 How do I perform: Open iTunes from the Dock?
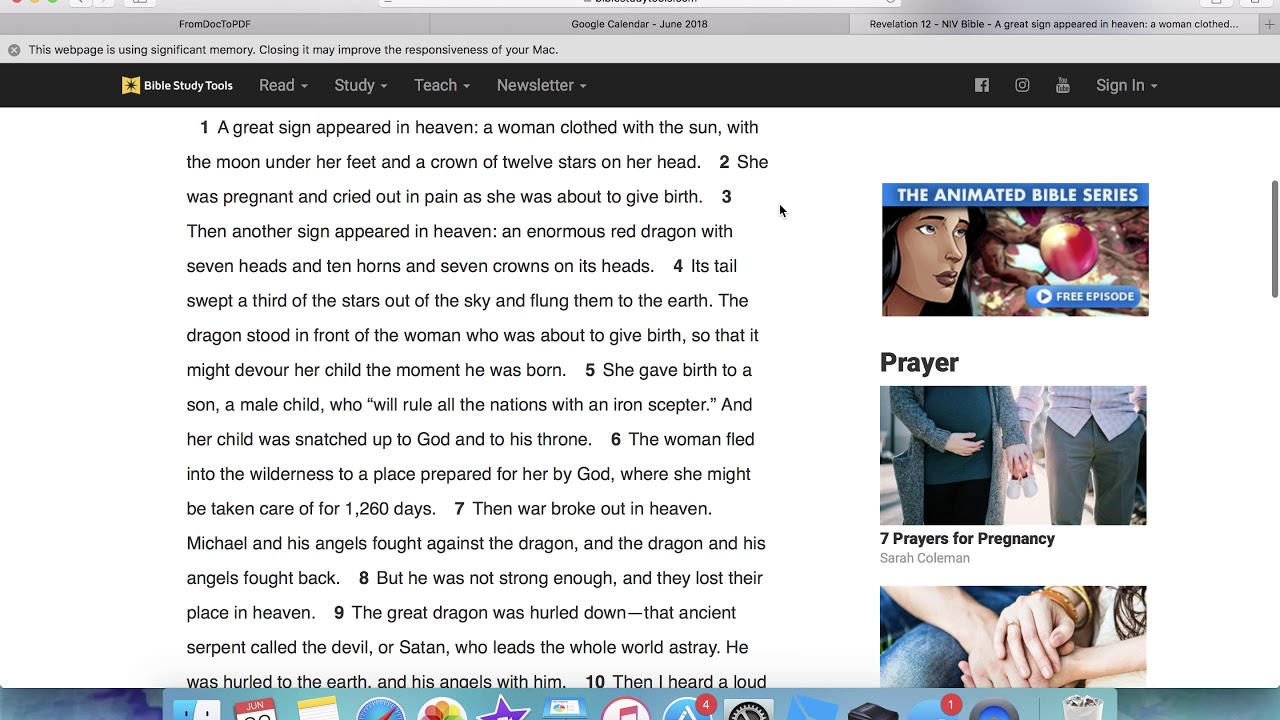626,708
